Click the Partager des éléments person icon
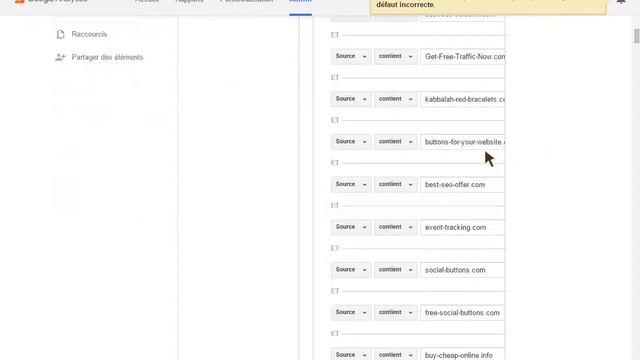Screen dimensions: 640x360 tap(60, 57)
